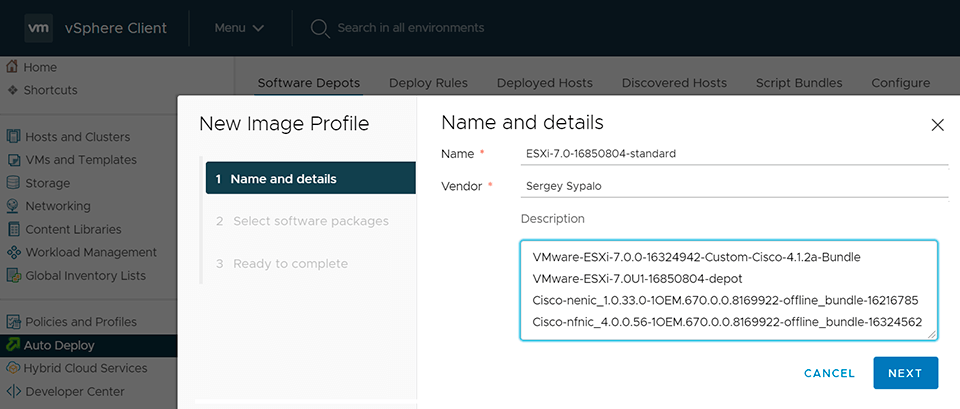The image size is (960, 409).
Task: Go to the Discovered Hosts tab
Action: tap(674, 83)
